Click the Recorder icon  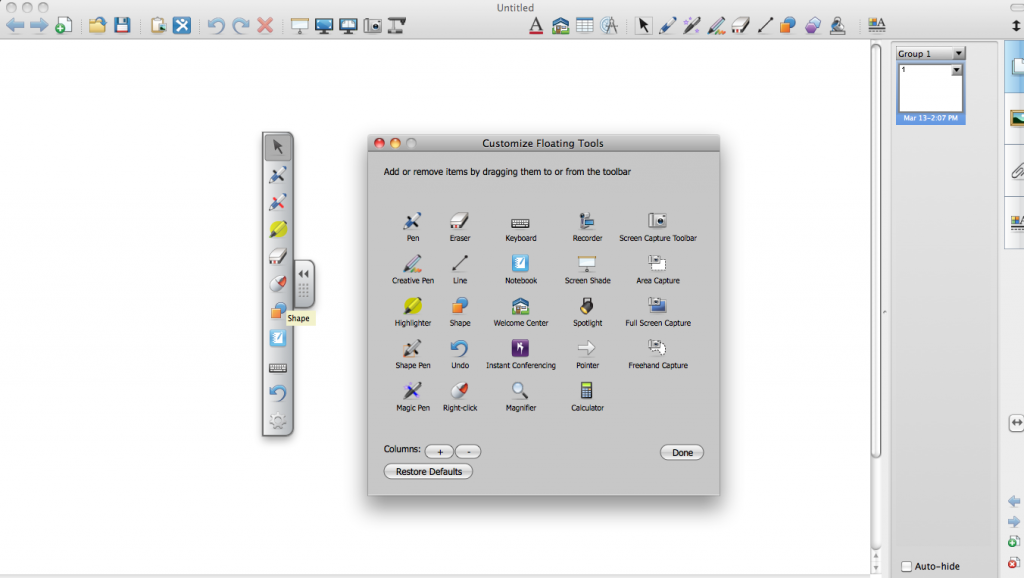587,221
